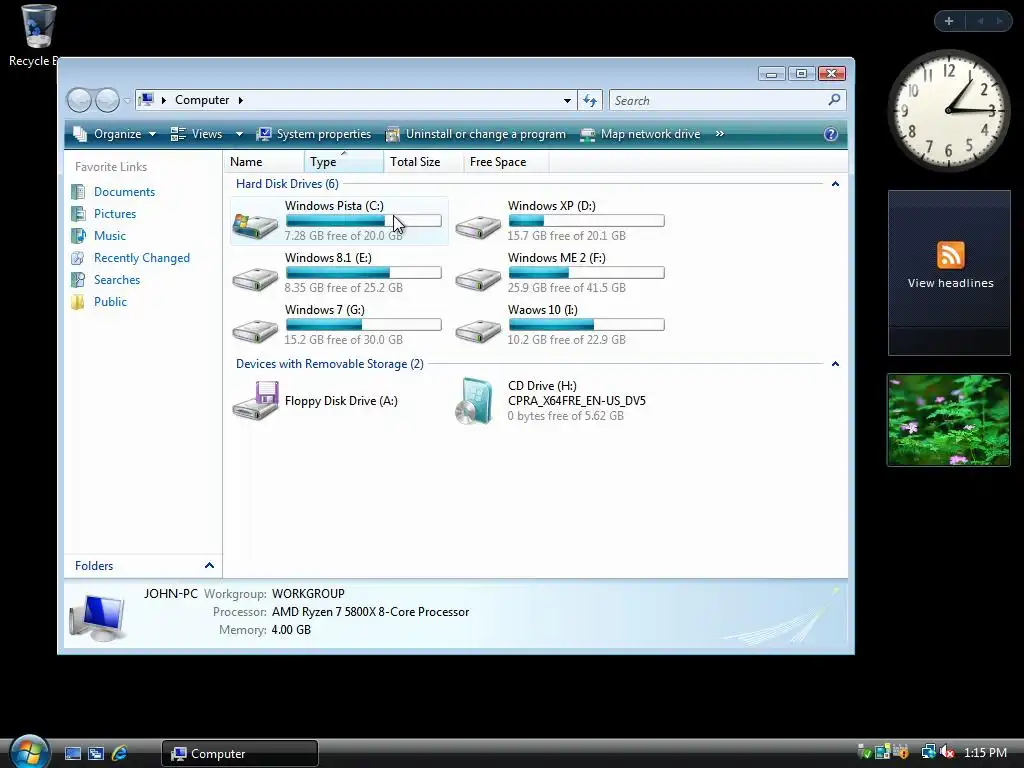This screenshot has height=768, width=1024.
Task: Click the Views toolbar button
Action: tap(197, 134)
